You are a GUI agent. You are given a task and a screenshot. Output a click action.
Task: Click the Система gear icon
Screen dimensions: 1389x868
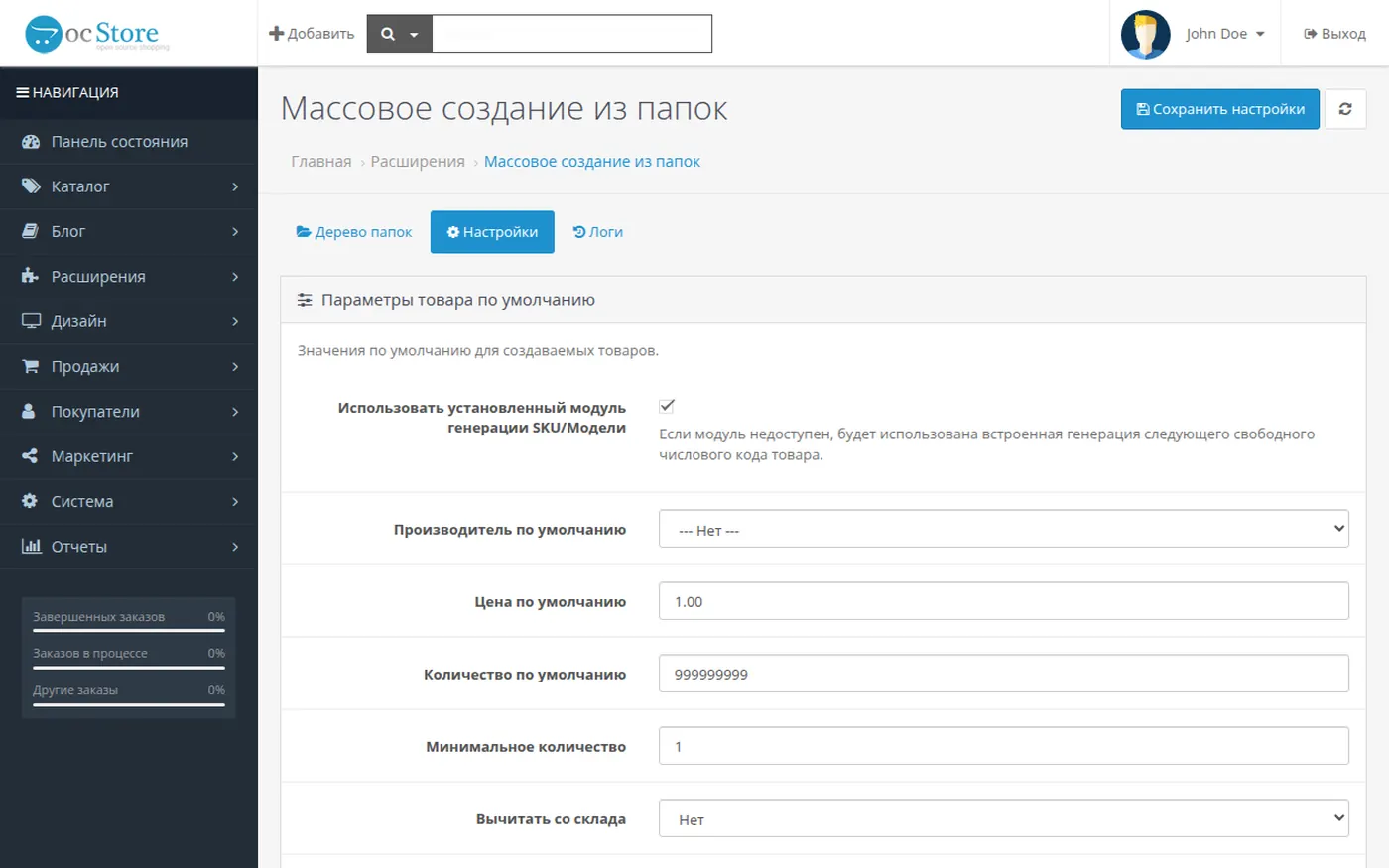(x=30, y=501)
